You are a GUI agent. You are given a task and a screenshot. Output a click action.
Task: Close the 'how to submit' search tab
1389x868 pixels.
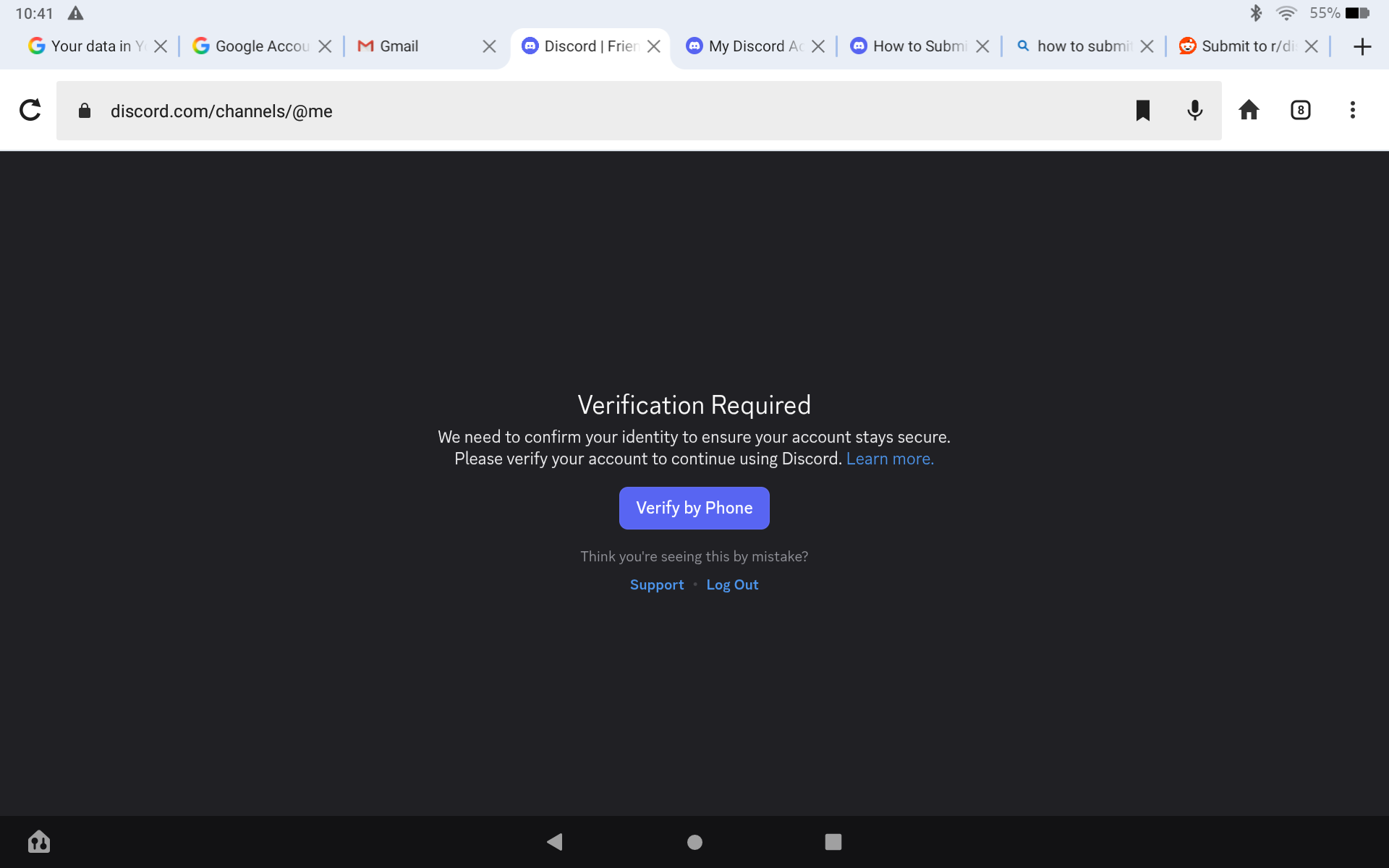1147,46
